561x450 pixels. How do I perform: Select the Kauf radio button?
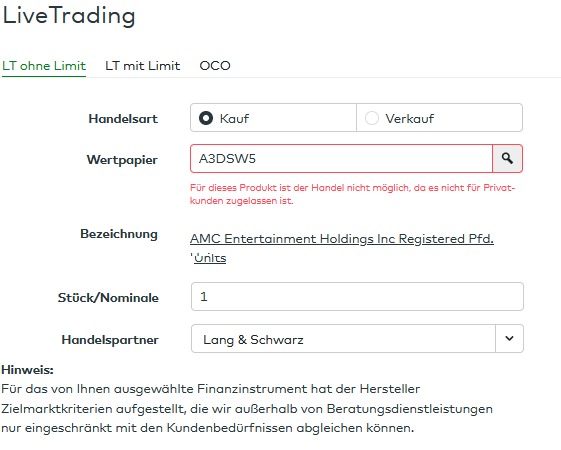pyautogui.click(x=206, y=118)
